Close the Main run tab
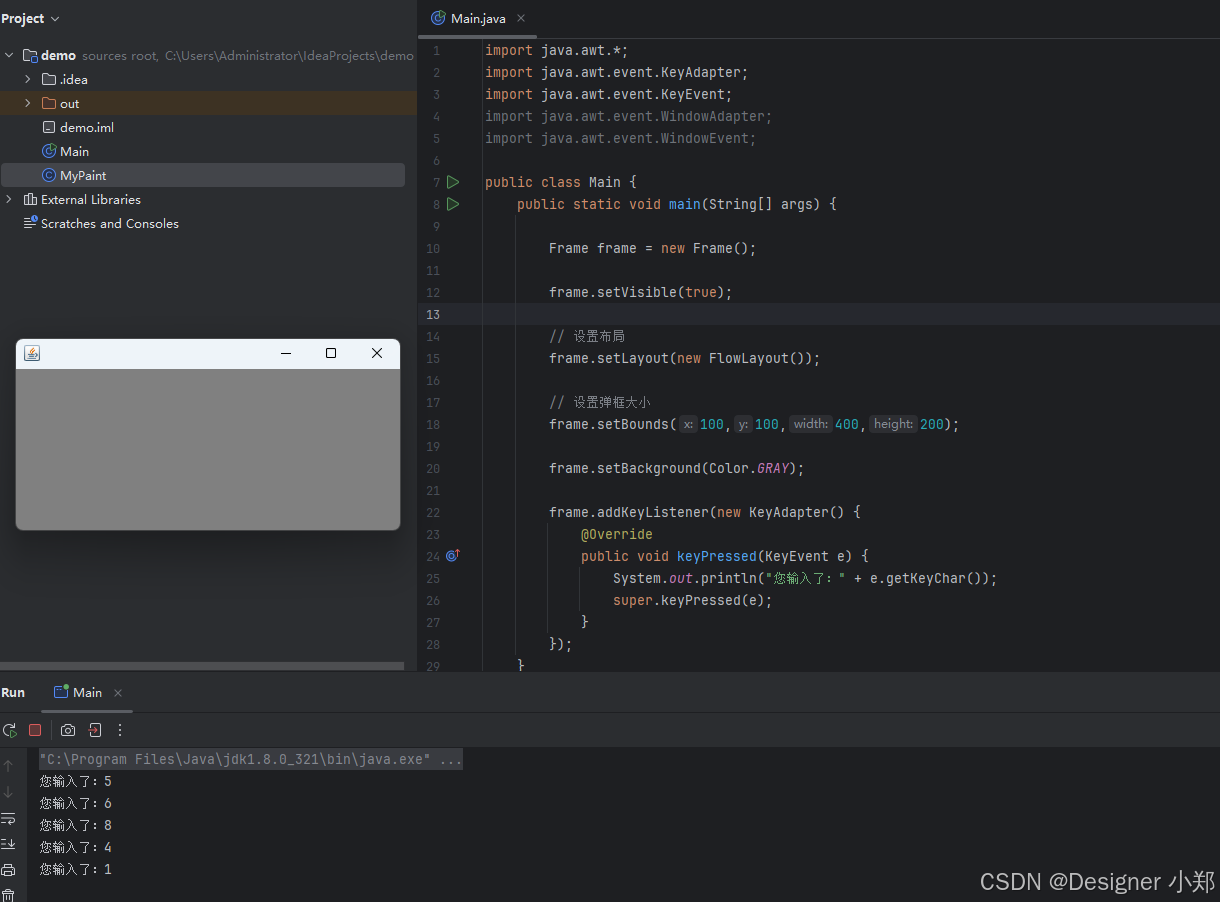Screen dimensions: 1220x902 coord(118,692)
